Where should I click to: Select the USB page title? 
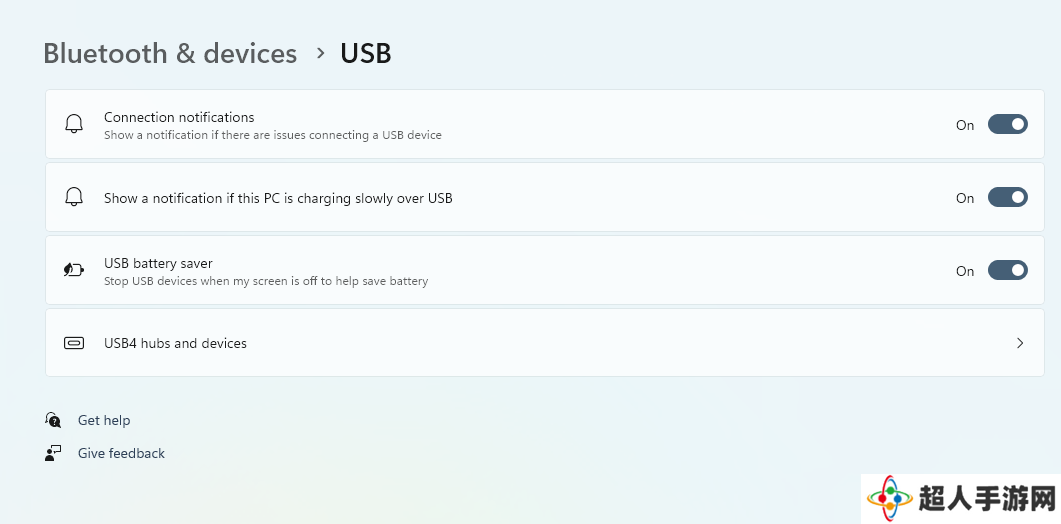coord(365,53)
